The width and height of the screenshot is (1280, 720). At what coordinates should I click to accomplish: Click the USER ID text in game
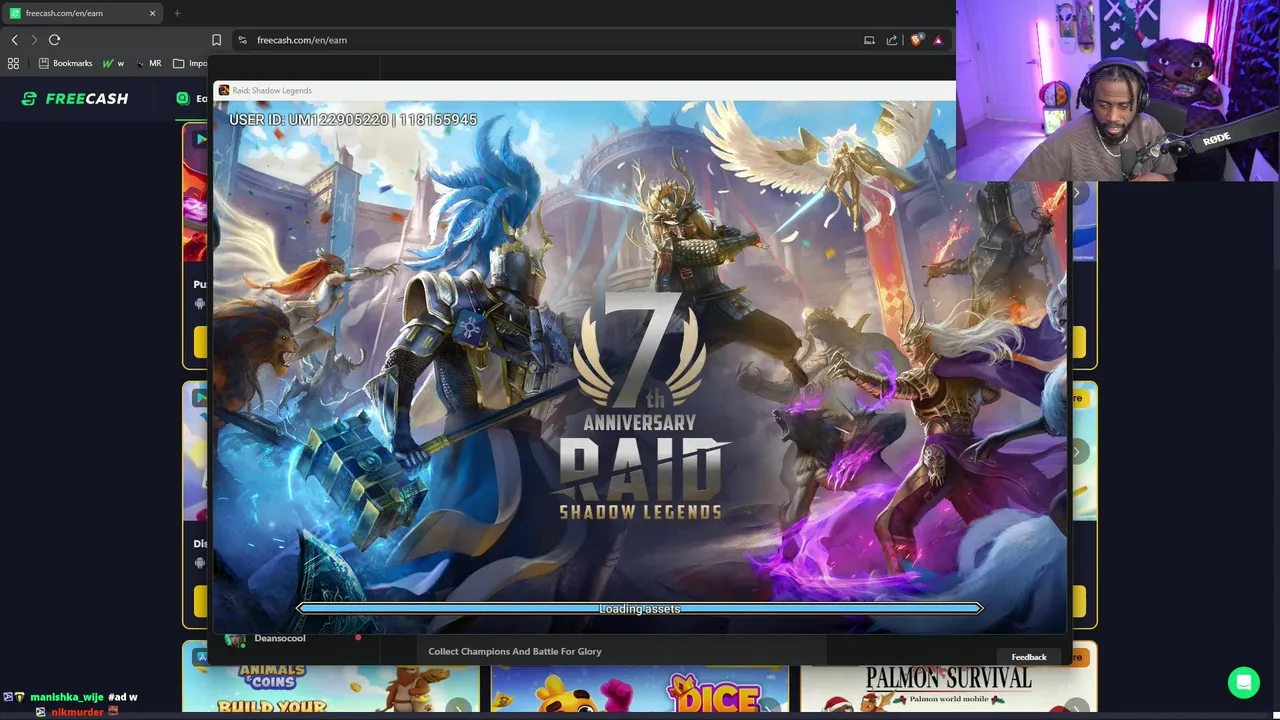(x=353, y=119)
